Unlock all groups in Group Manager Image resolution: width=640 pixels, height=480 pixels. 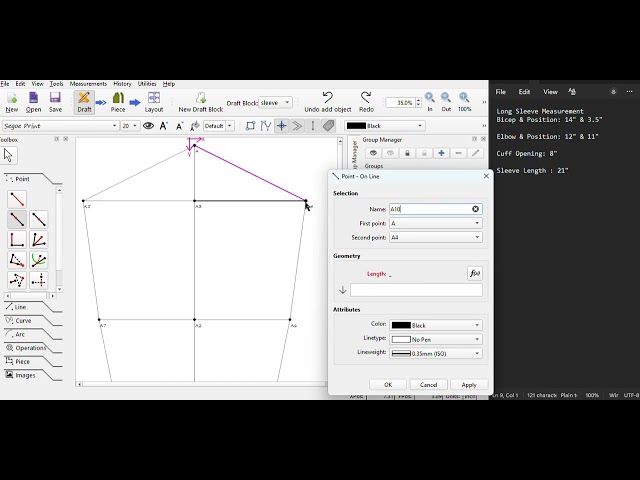coord(424,153)
